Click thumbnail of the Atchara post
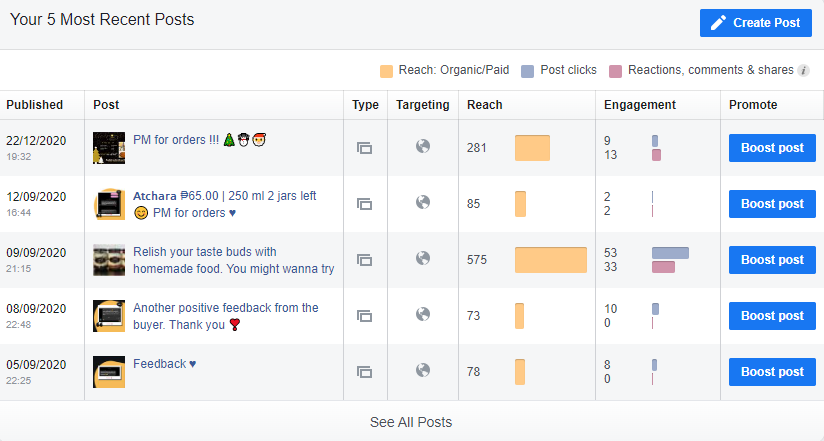The image size is (824, 441). [109, 204]
